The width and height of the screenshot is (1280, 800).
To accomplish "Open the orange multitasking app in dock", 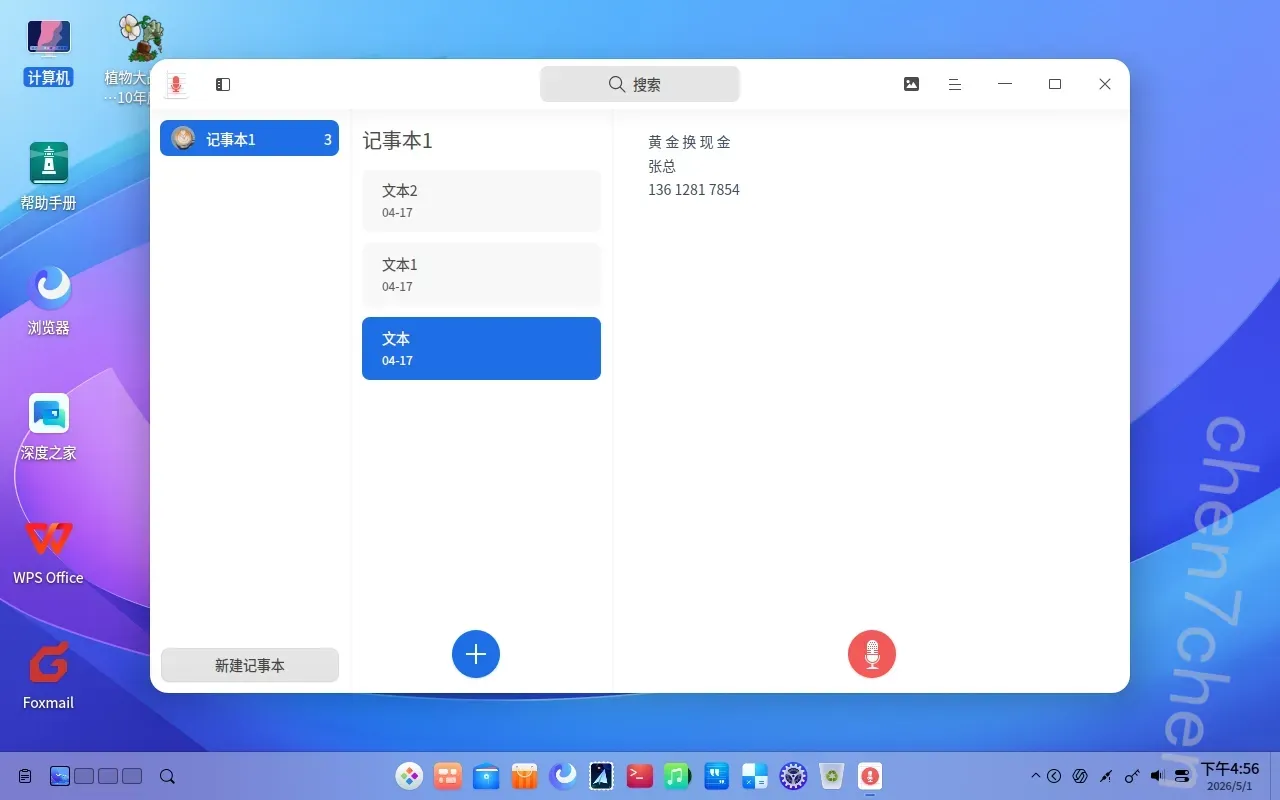I will click(448, 776).
